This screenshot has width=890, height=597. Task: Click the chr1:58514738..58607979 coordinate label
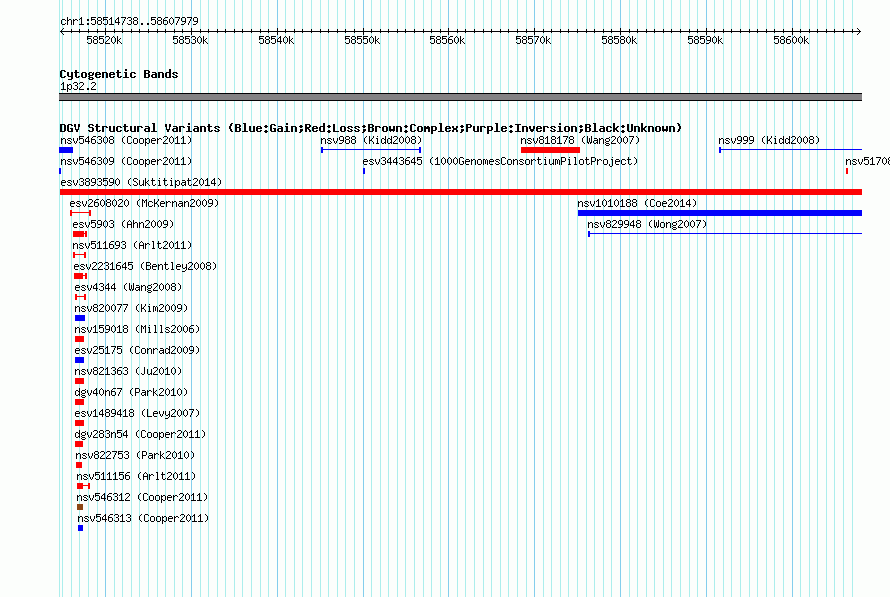[129, 22]
